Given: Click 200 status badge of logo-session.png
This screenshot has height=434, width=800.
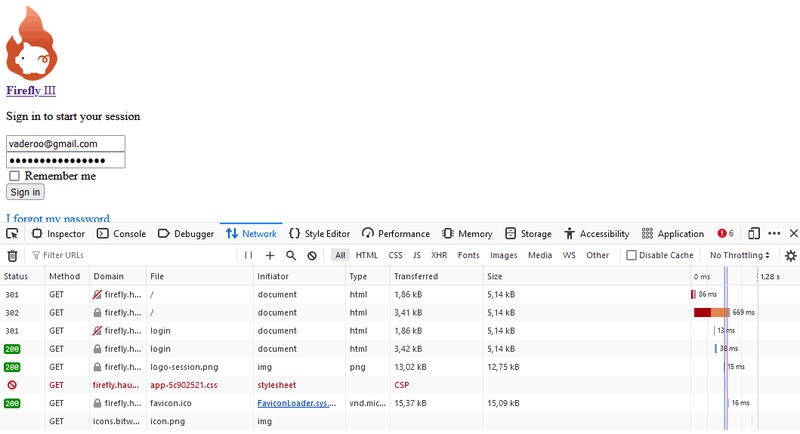Looking at the screenshot, I should (x=12, y=367).
